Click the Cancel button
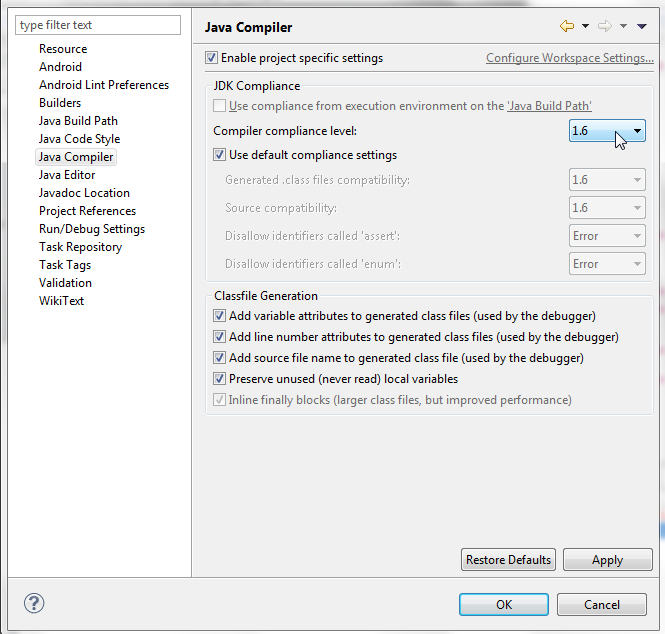 tap(602, 604)
